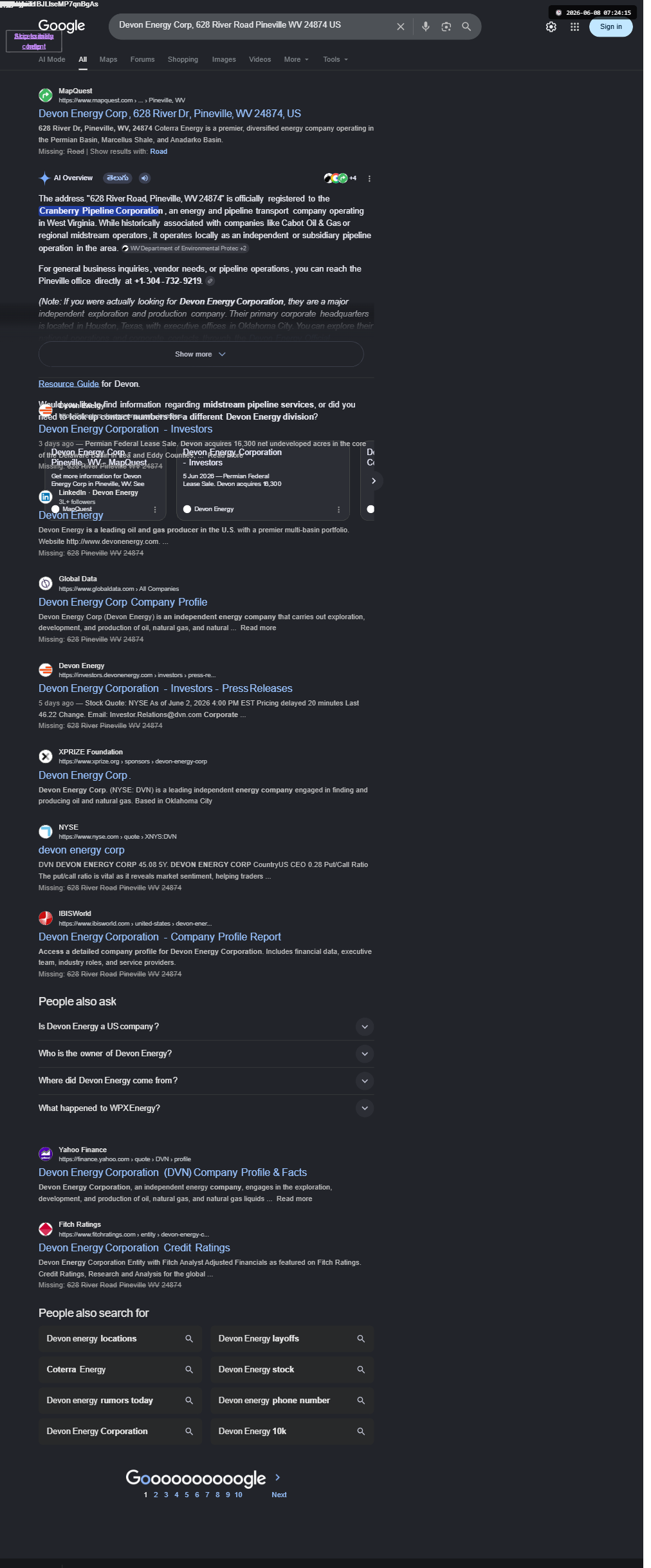
Task: Open search by image camera icon
Action: 446,27
